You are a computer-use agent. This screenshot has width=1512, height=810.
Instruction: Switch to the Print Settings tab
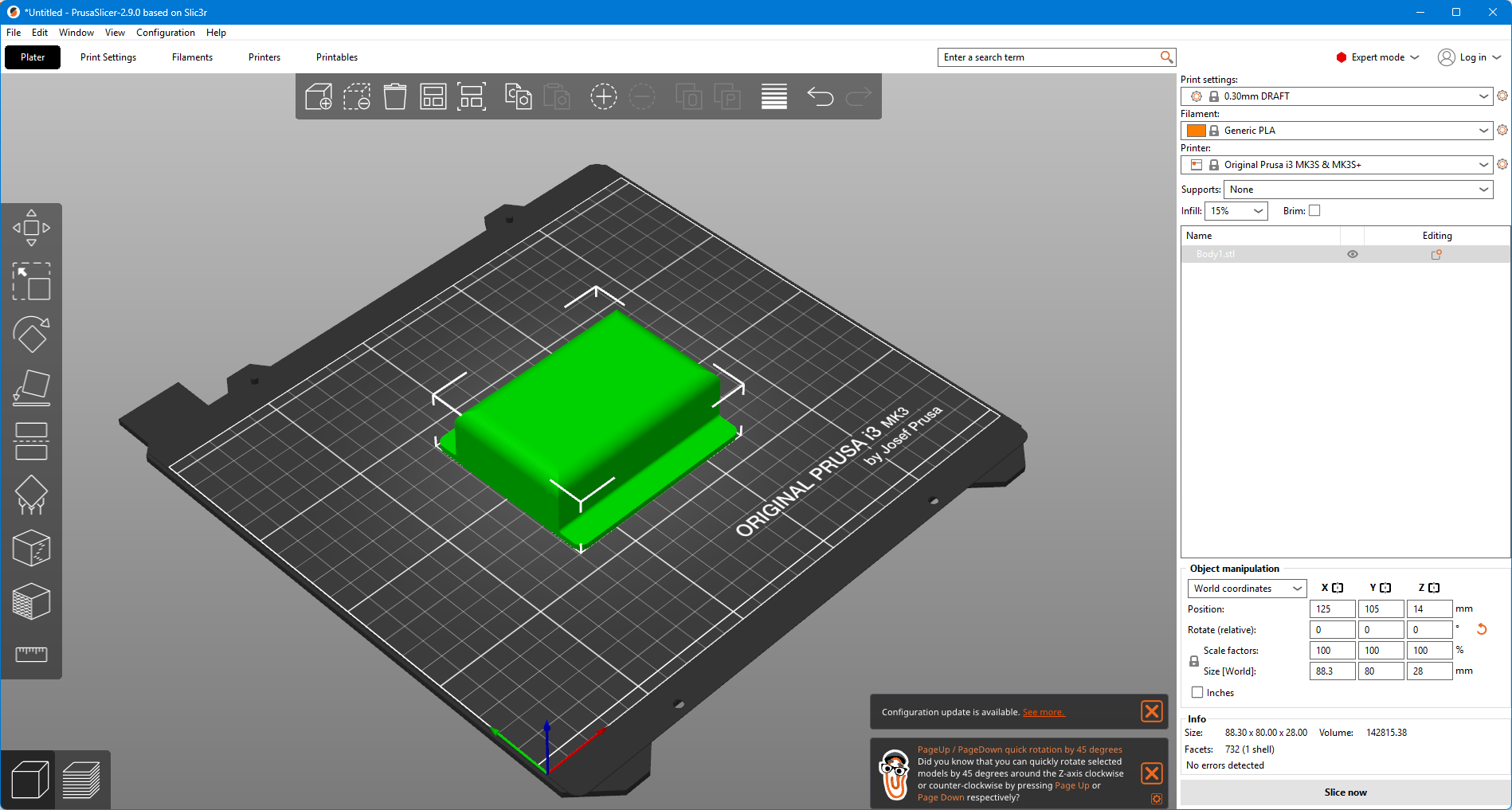(108, 57)
